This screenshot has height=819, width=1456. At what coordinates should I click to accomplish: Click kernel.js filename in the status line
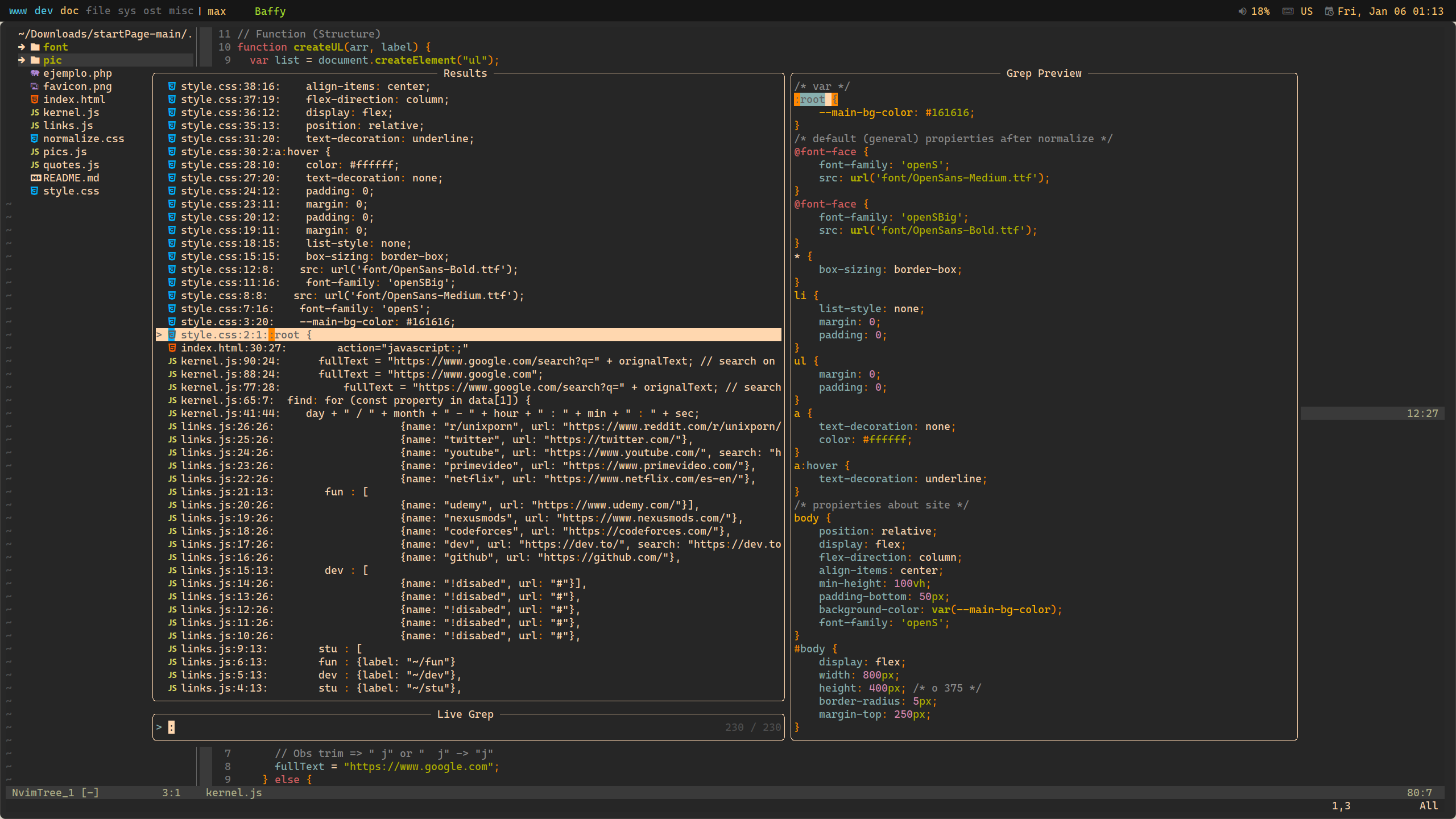pos(234,793)
